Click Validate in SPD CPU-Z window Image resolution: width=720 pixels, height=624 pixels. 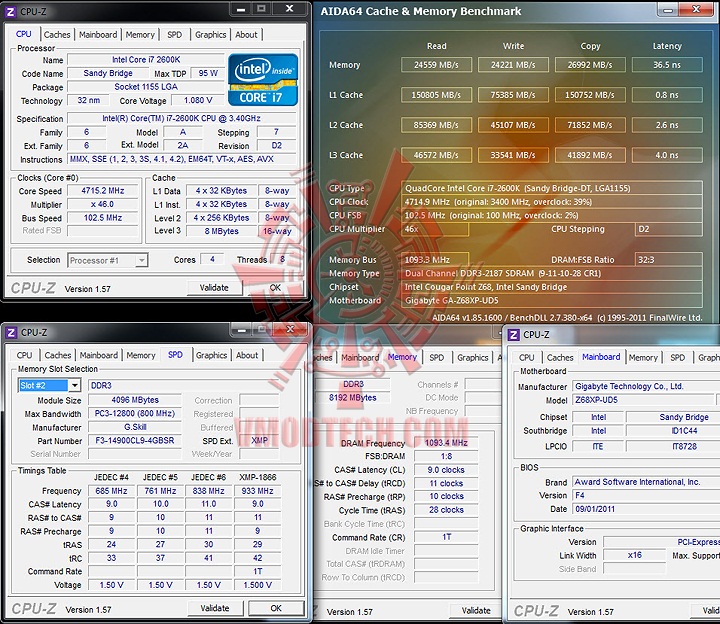[214, 608]
